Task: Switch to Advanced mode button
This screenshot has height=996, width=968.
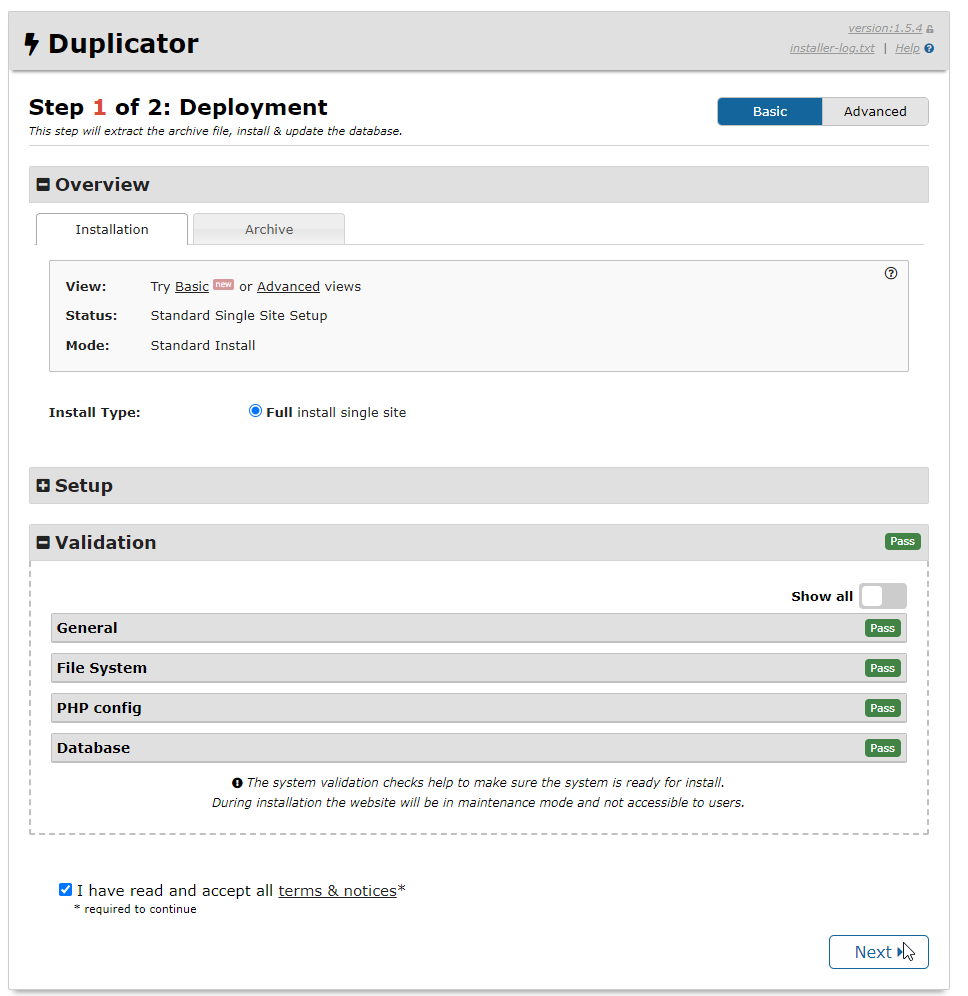Action: point(875,112)
